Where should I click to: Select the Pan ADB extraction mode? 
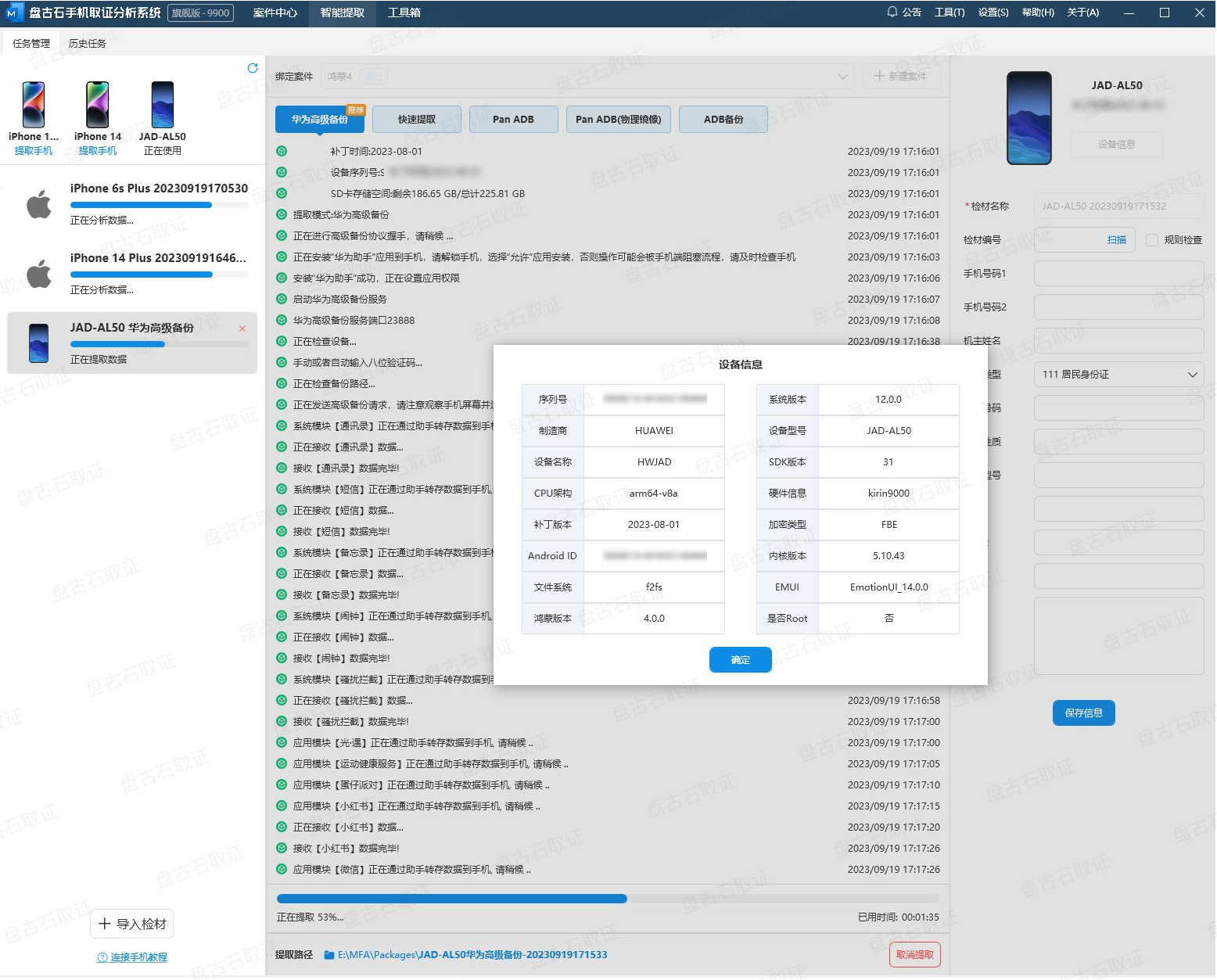click(513, 120)
